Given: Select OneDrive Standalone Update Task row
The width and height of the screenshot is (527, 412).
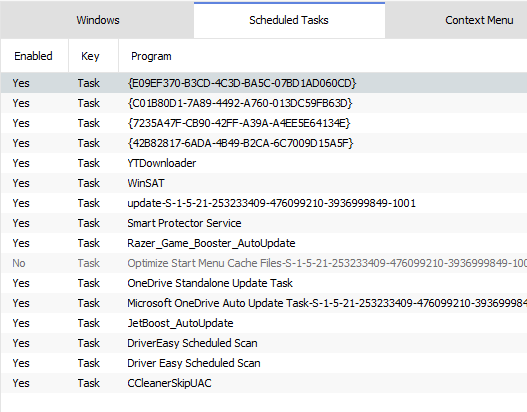Looking at the screenshot, I should point(264,283).
